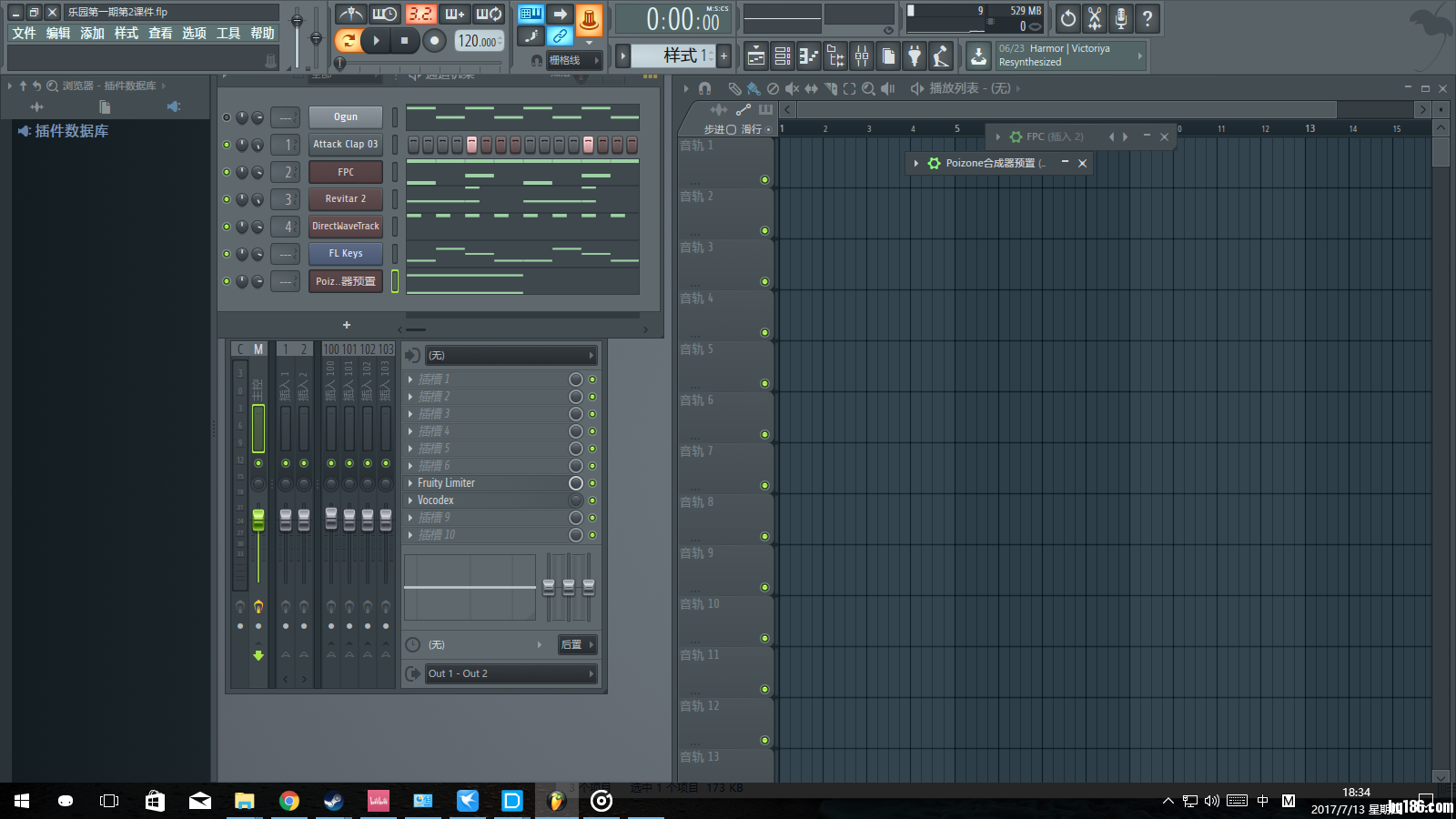The image size is (1456, 819).
Task: Expand the Vocodex slot options arrow
Action: click(410, 500)
